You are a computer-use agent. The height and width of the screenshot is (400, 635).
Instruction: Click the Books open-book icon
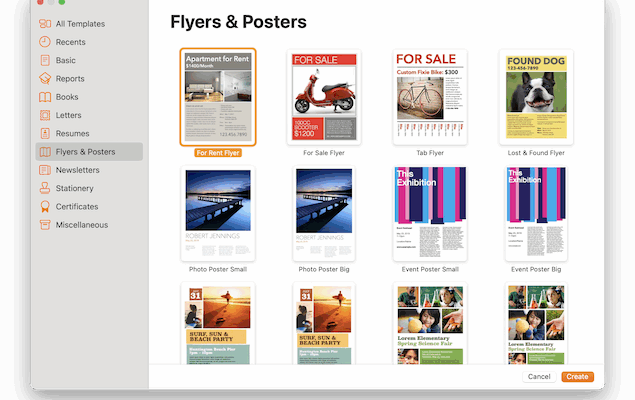point(45,97)
